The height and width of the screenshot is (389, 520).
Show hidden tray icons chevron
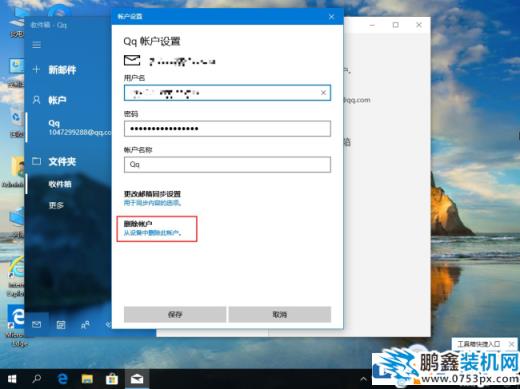coord(363,379)
